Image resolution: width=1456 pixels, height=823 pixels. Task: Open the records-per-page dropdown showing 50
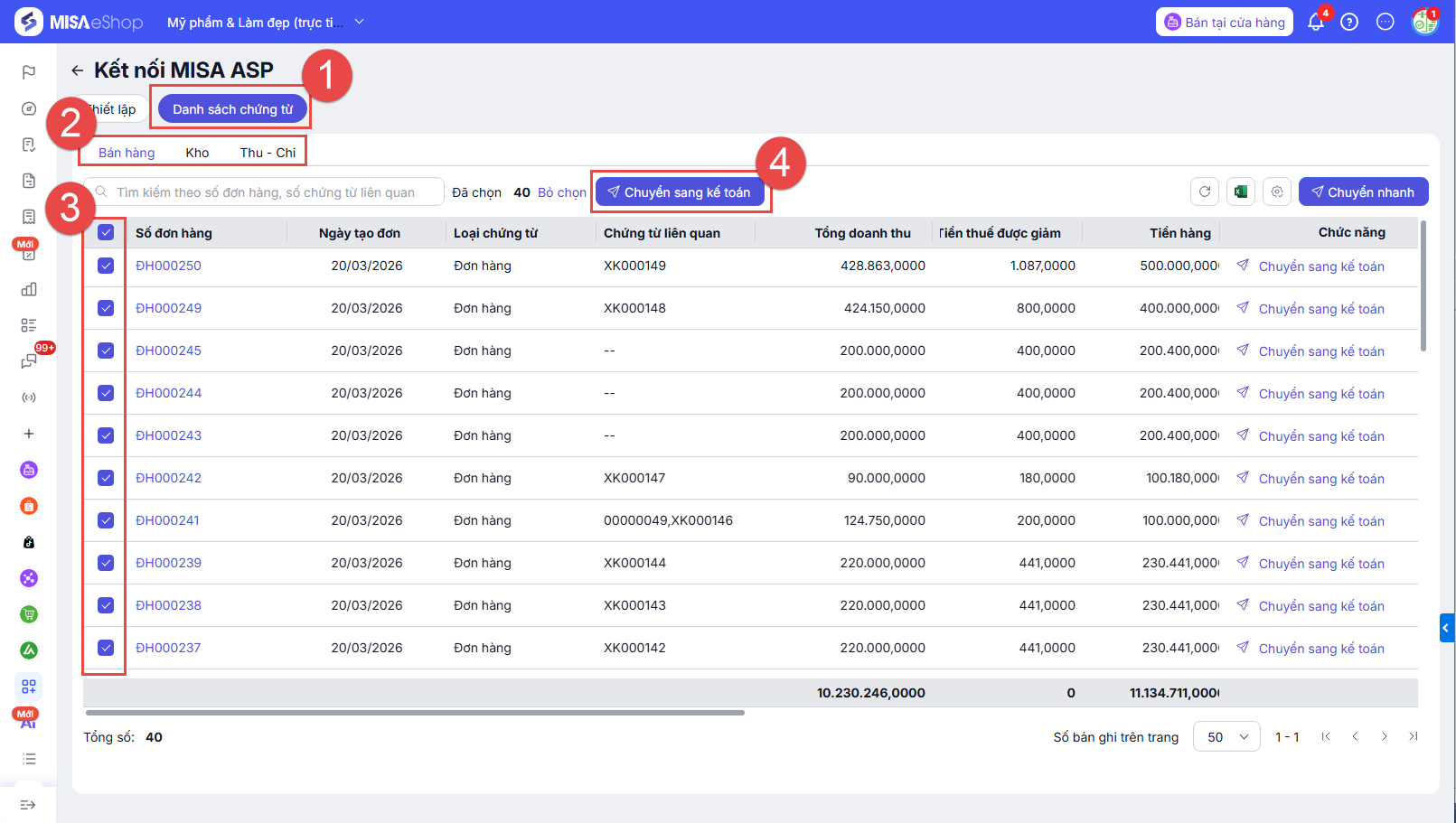click(1226, 737)
